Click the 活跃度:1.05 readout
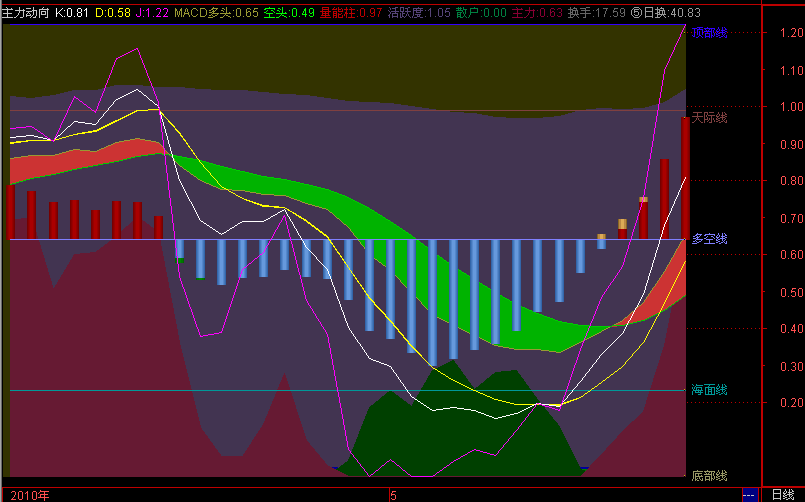The width and height of the screenshot is (805, 502). coord(419,13)
